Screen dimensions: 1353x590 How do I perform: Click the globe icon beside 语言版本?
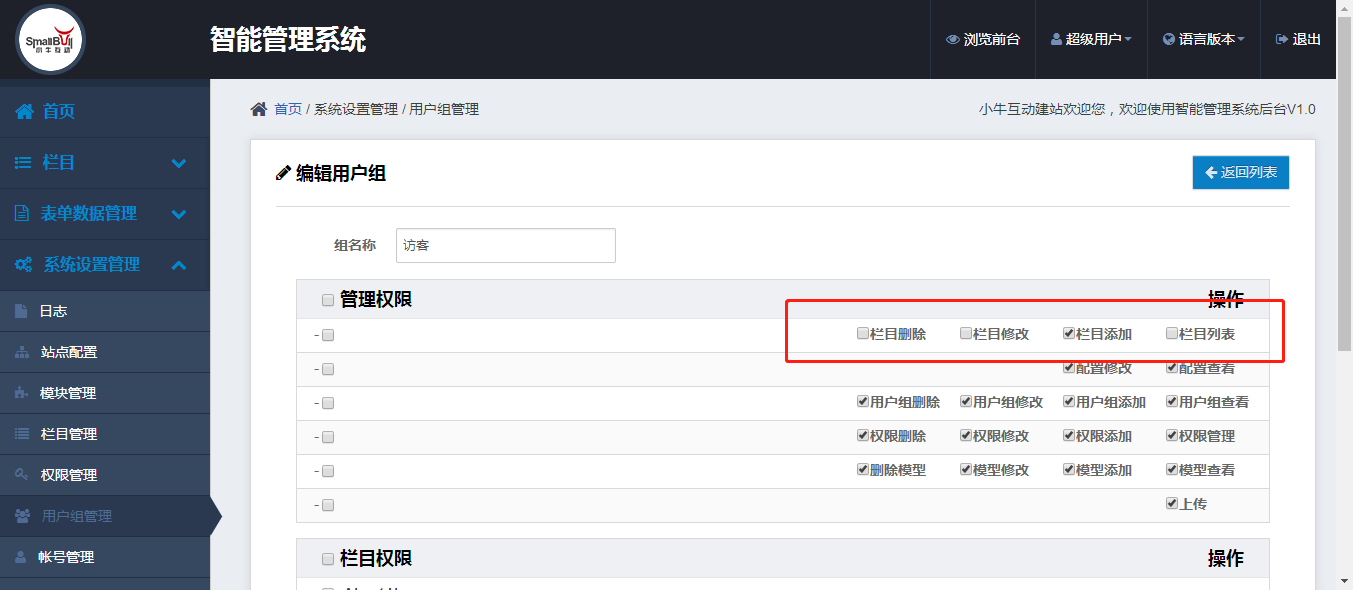point(1168,40)
